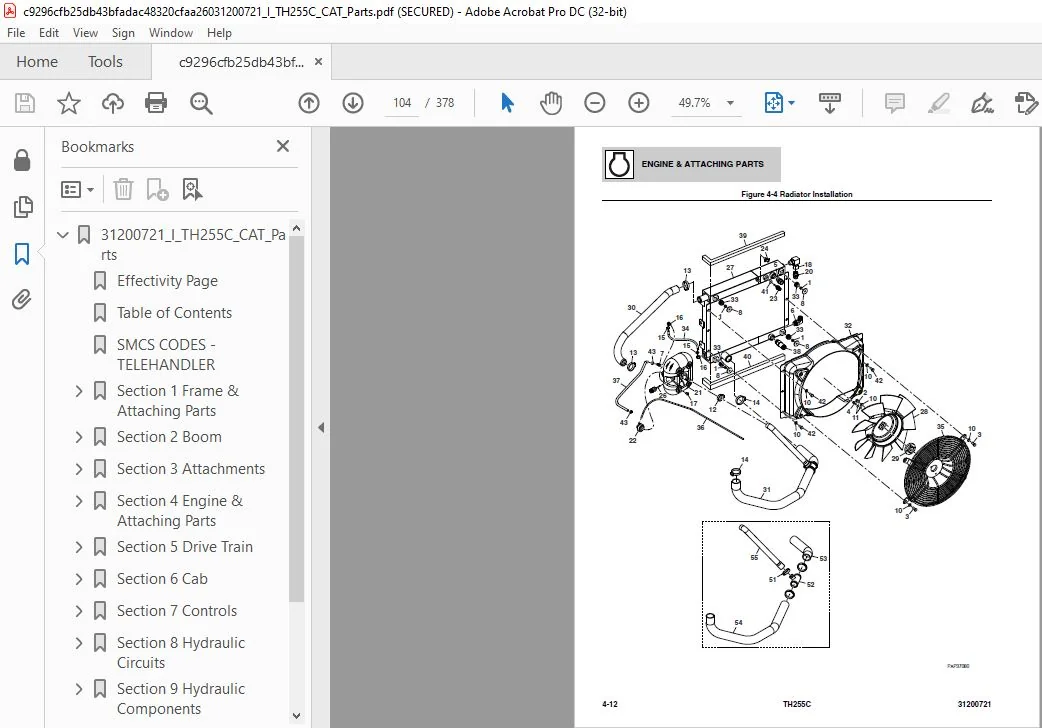Open the Edit menu
The width and height of the screenshot is (1042, 728).
pos(49,33)
